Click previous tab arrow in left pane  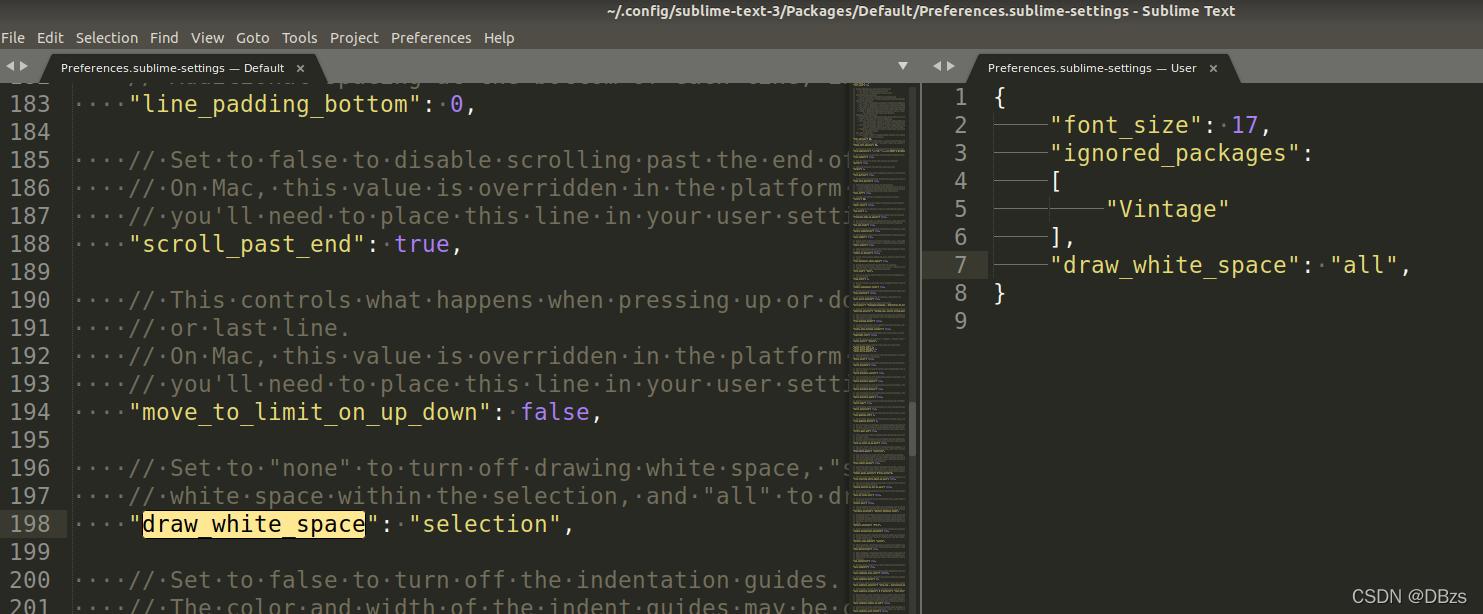click(x=10, y=66)
